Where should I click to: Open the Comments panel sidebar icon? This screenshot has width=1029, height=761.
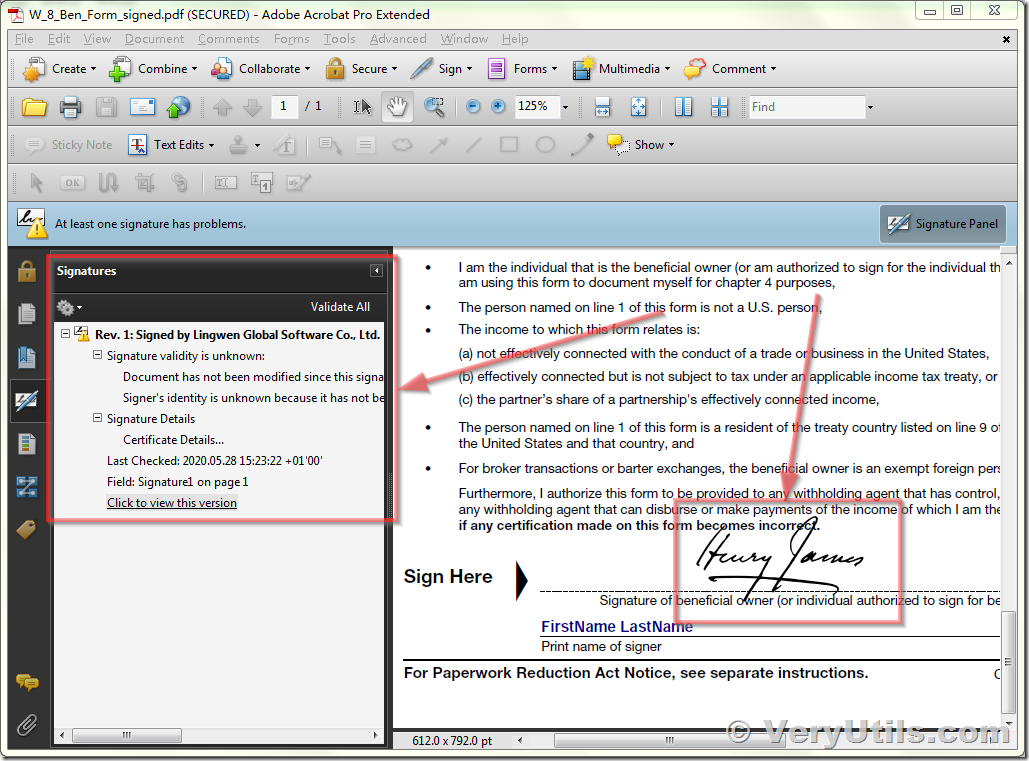coord(27,682)
